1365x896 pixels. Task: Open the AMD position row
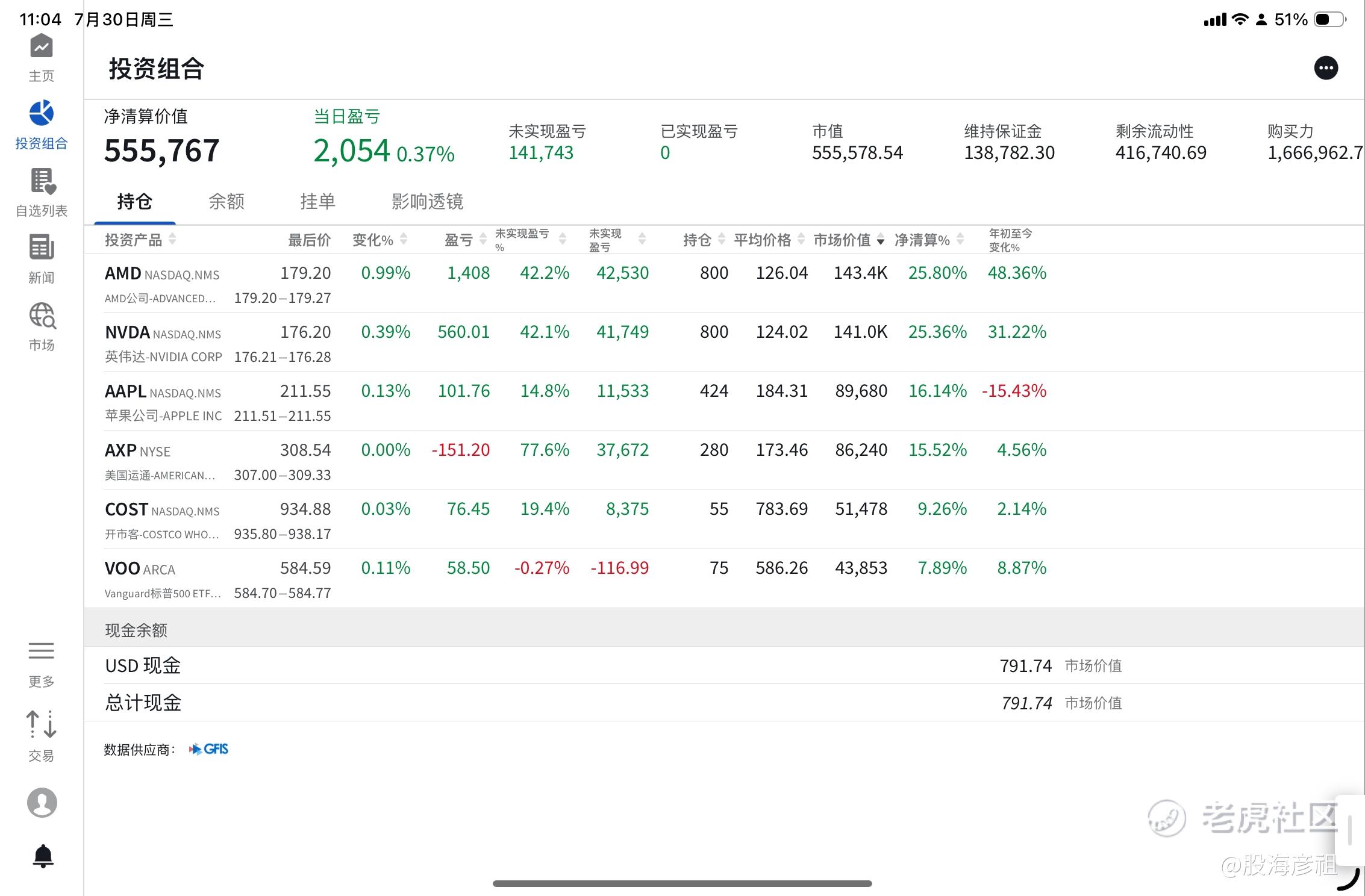coord(724,283)
